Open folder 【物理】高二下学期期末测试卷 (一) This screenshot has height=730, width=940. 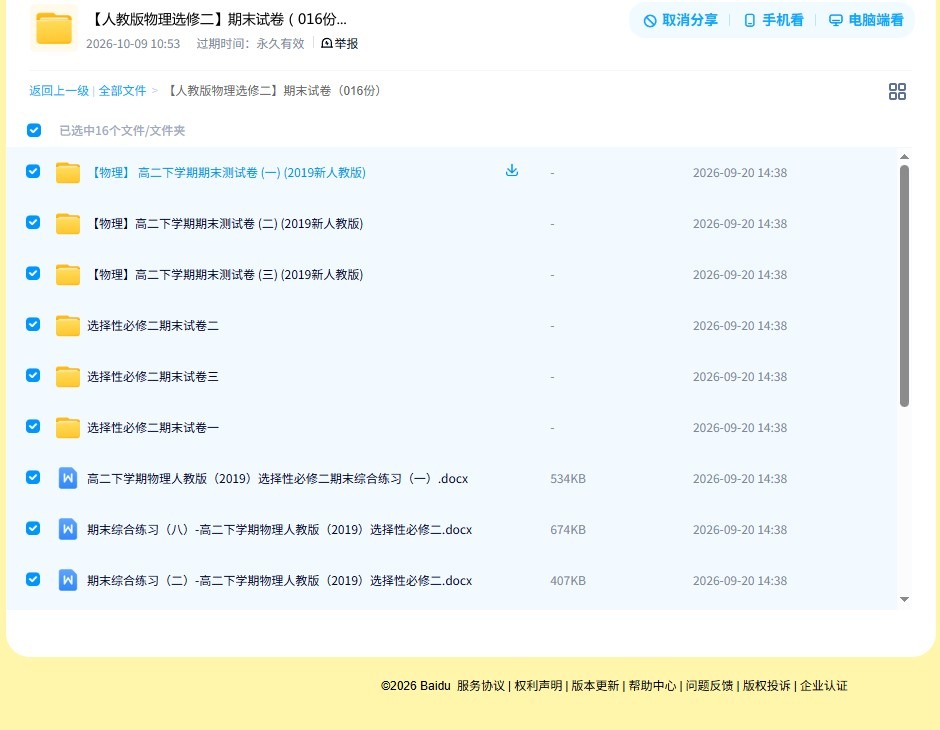tap(227, 173)
